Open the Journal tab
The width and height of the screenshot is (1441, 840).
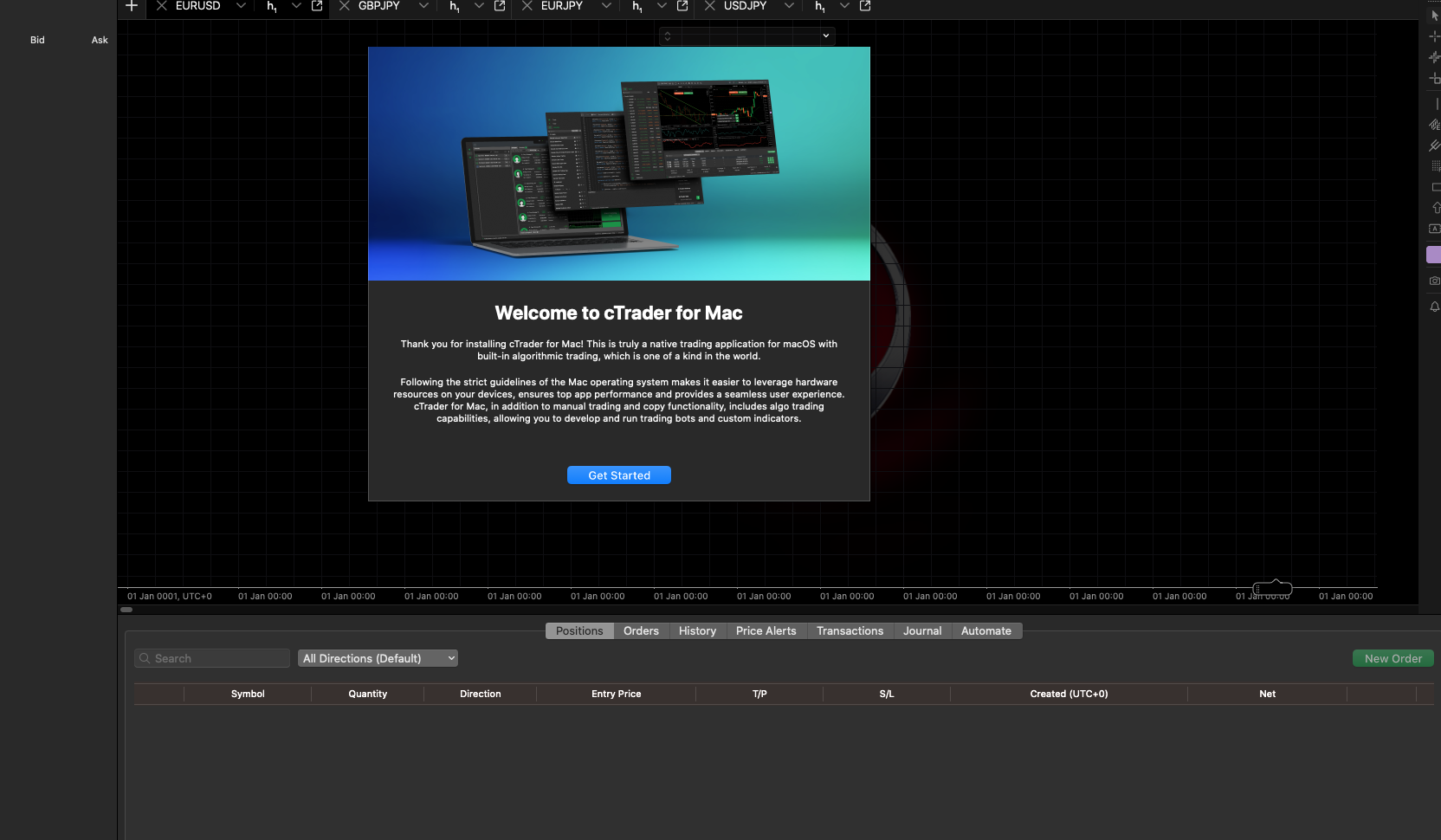pos(922,631)
